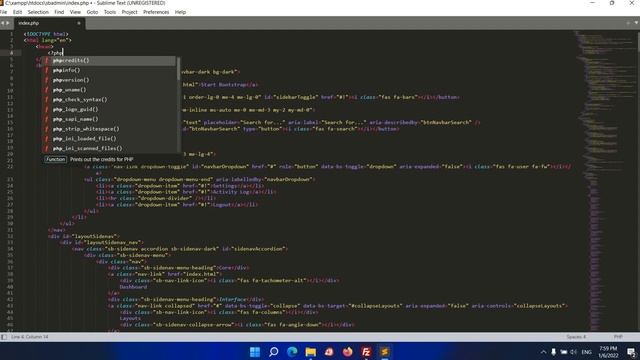Open the Help menu
The image size is (640, 360).
click(x=180, y=12)
